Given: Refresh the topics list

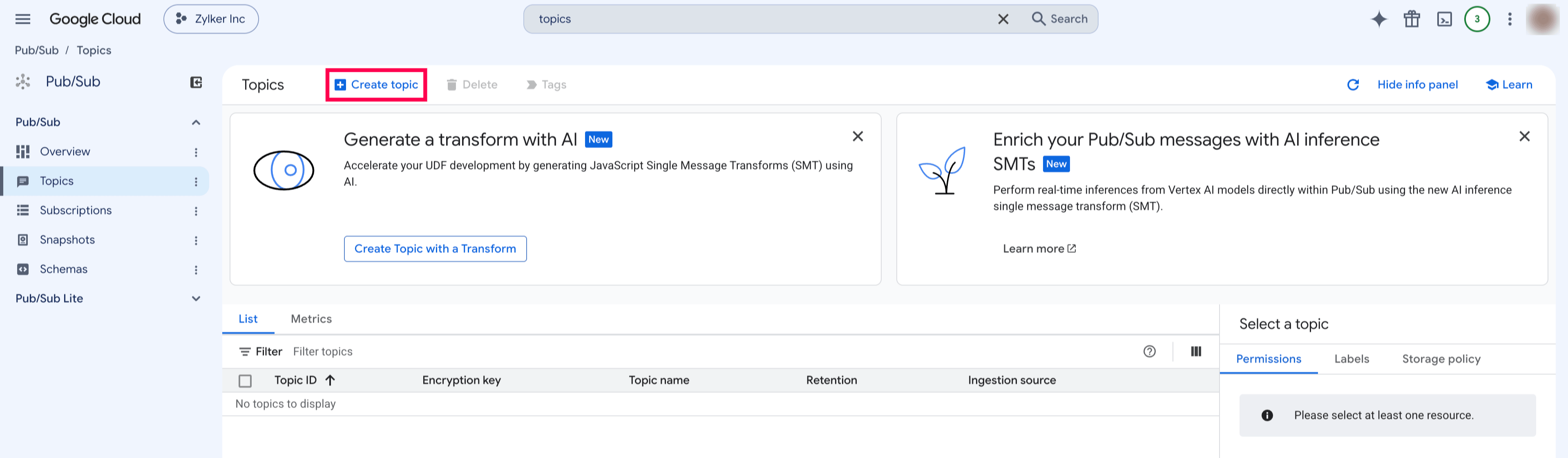Looking at the screenshot, I should tap(1353, 84).
